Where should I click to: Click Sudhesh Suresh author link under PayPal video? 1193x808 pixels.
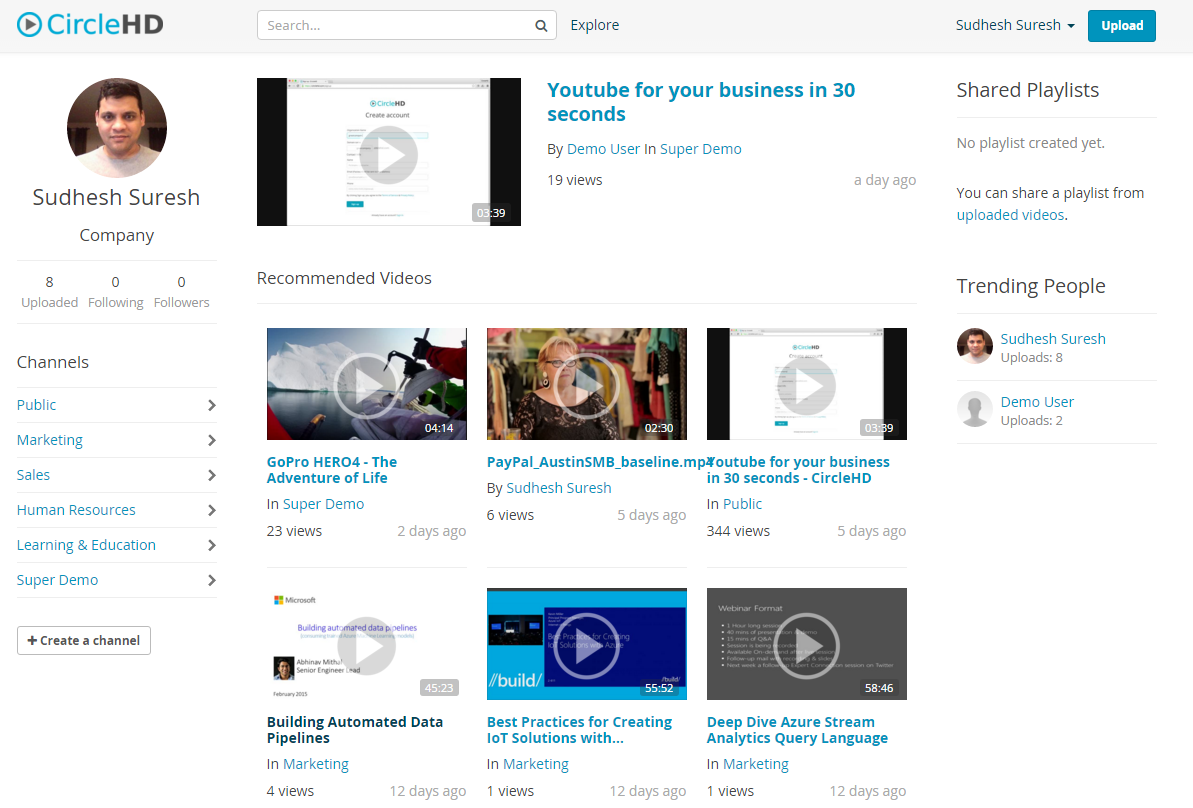[x=558, y=488]
